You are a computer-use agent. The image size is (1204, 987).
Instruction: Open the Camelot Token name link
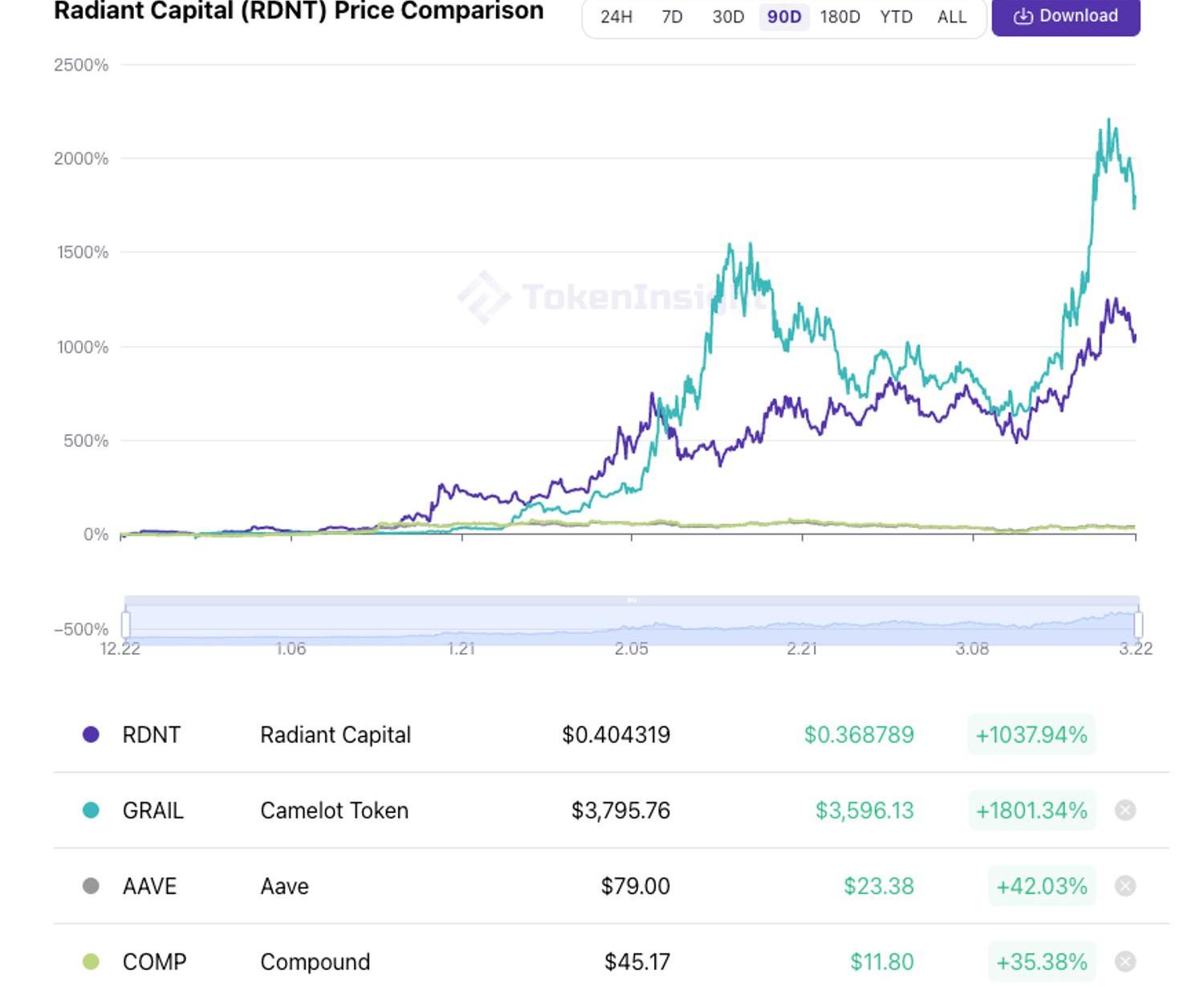[x=334, y=810]
